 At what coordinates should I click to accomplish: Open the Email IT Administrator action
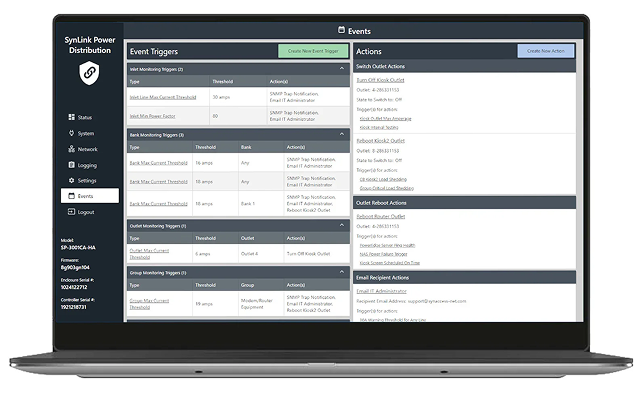click(x=381, y=291)
